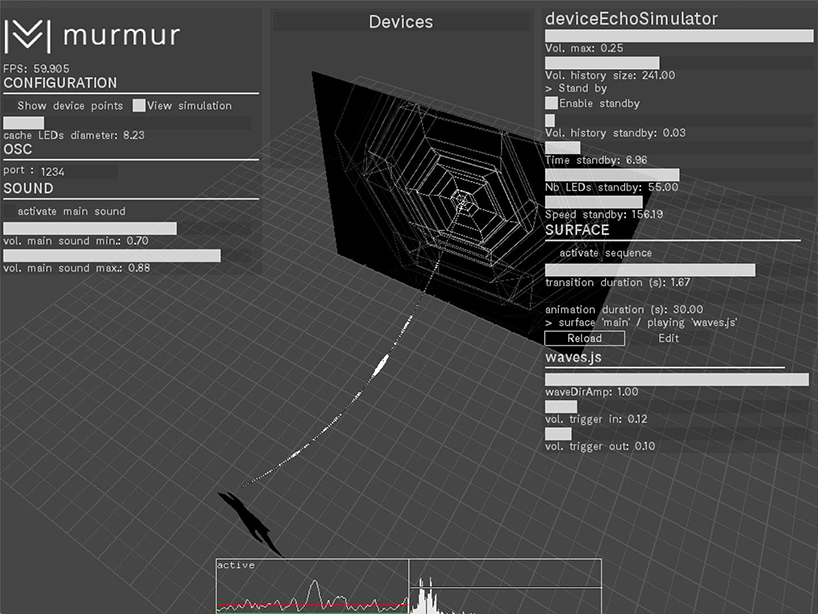Click the waveDirAmp slider
The height and width of the screenshot is (614, 818).
tap(676, 380)
